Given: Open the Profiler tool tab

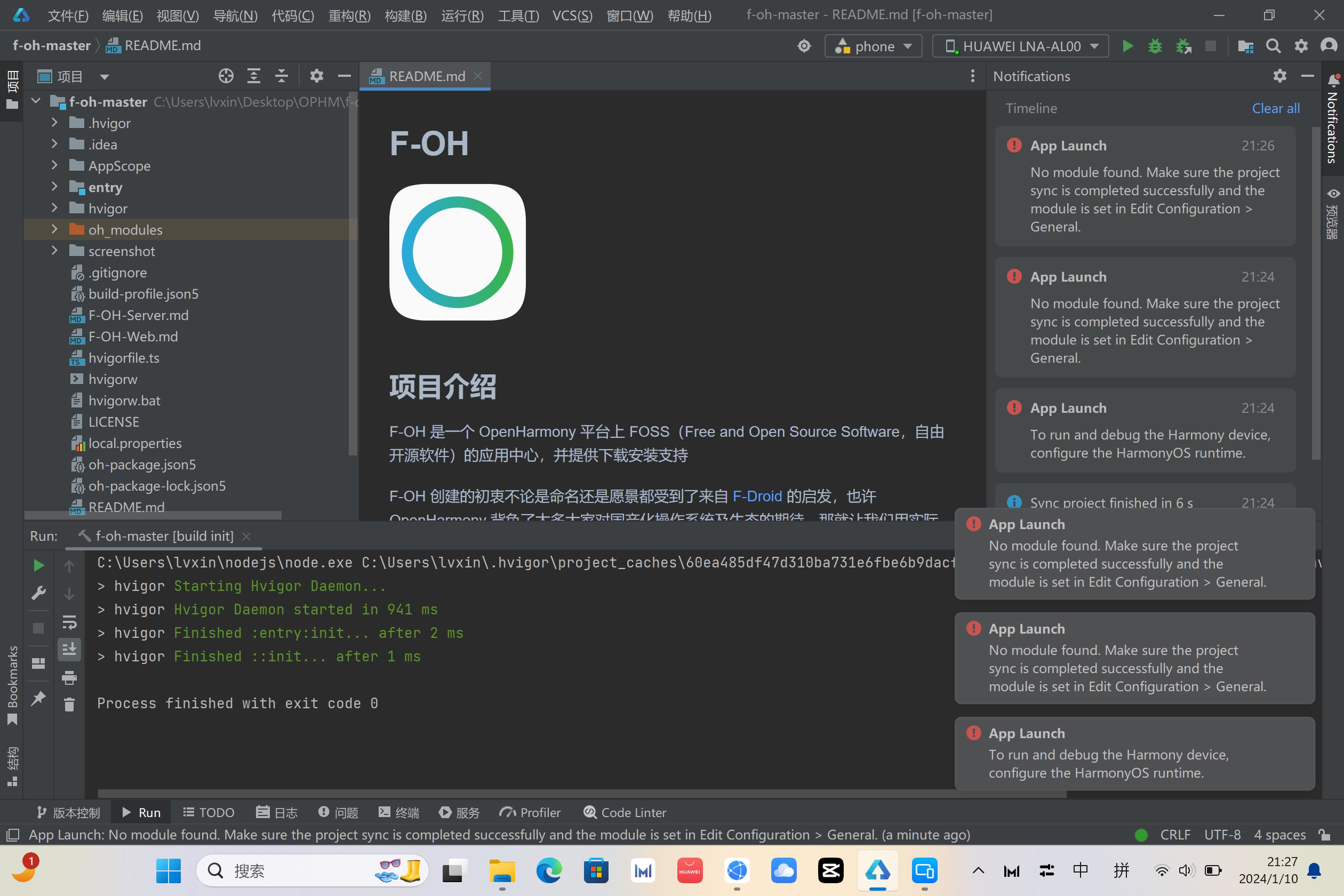Looking at the screenshot, I should (530, 812).
